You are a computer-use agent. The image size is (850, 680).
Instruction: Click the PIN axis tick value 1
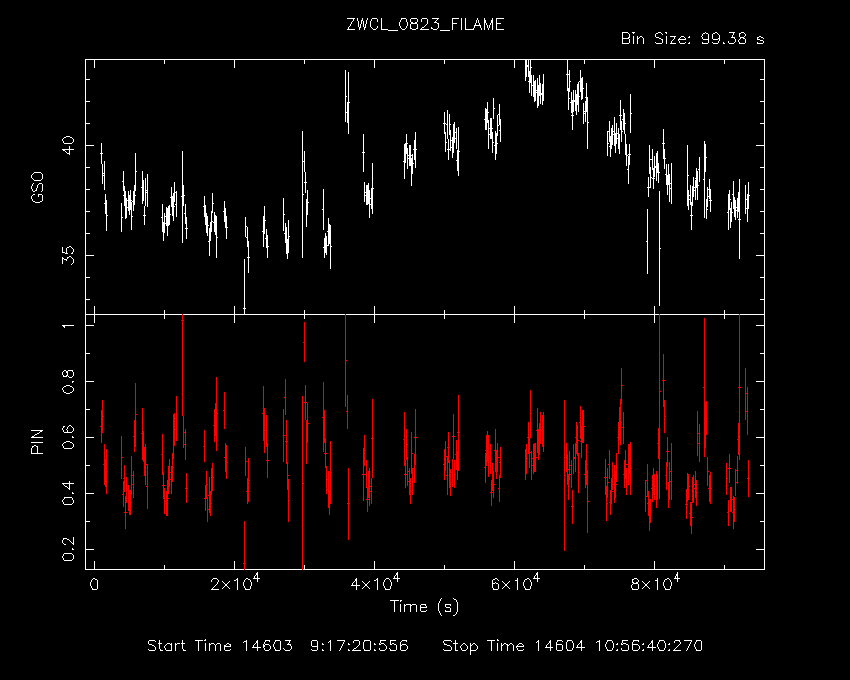(x=68, y=325)
